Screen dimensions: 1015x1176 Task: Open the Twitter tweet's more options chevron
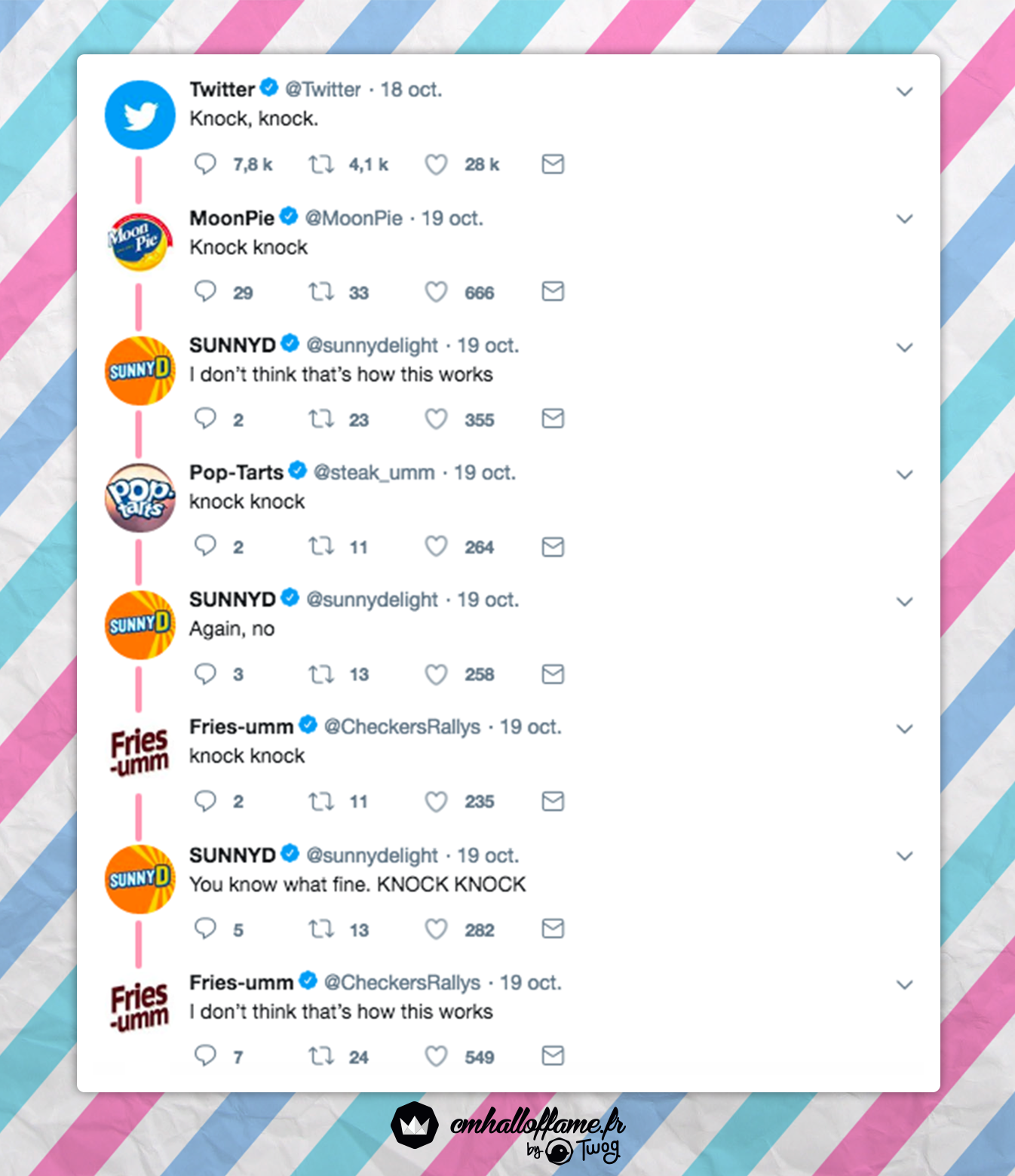[904, 92]
